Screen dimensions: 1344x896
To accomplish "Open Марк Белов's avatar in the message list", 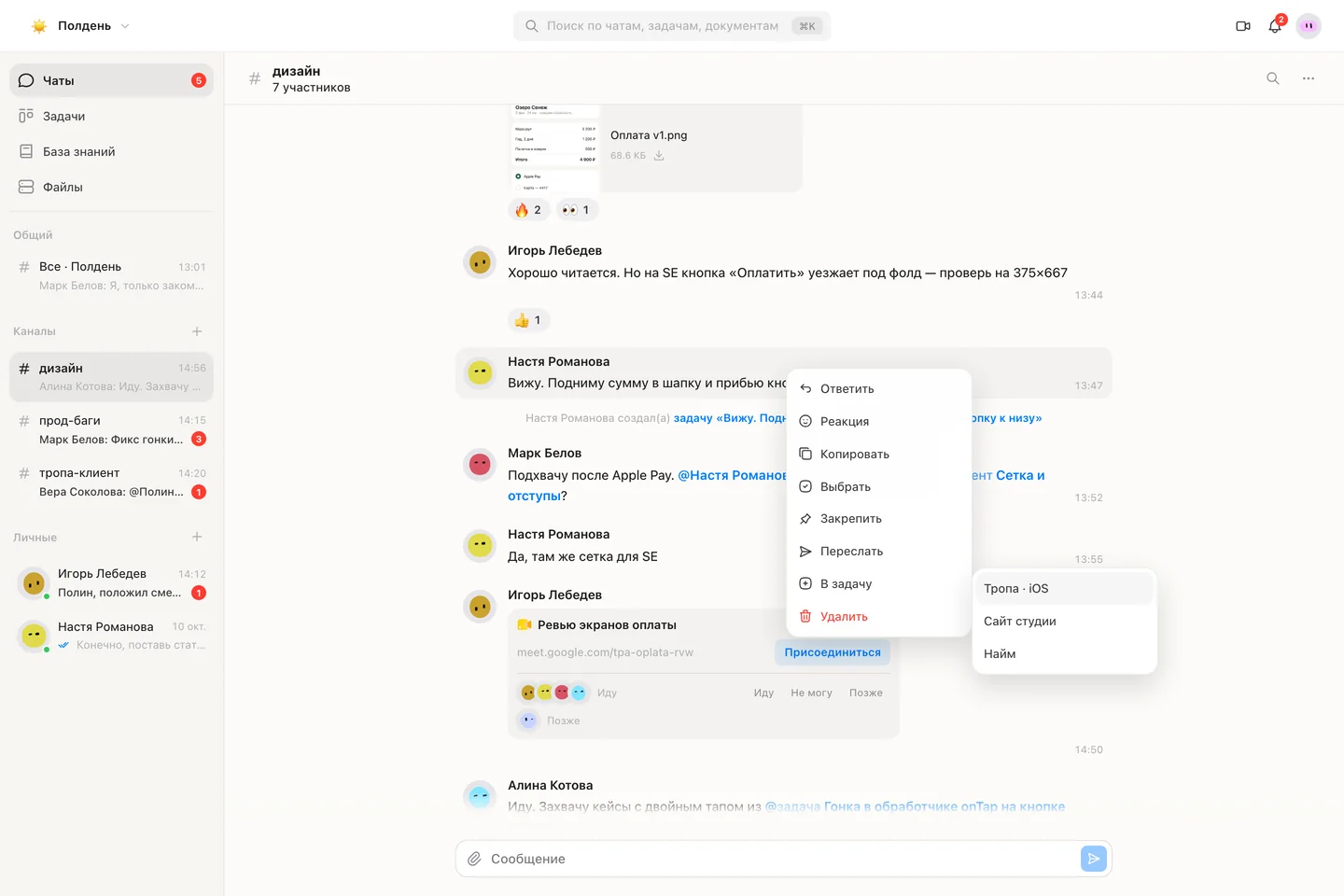I will 480,464.
